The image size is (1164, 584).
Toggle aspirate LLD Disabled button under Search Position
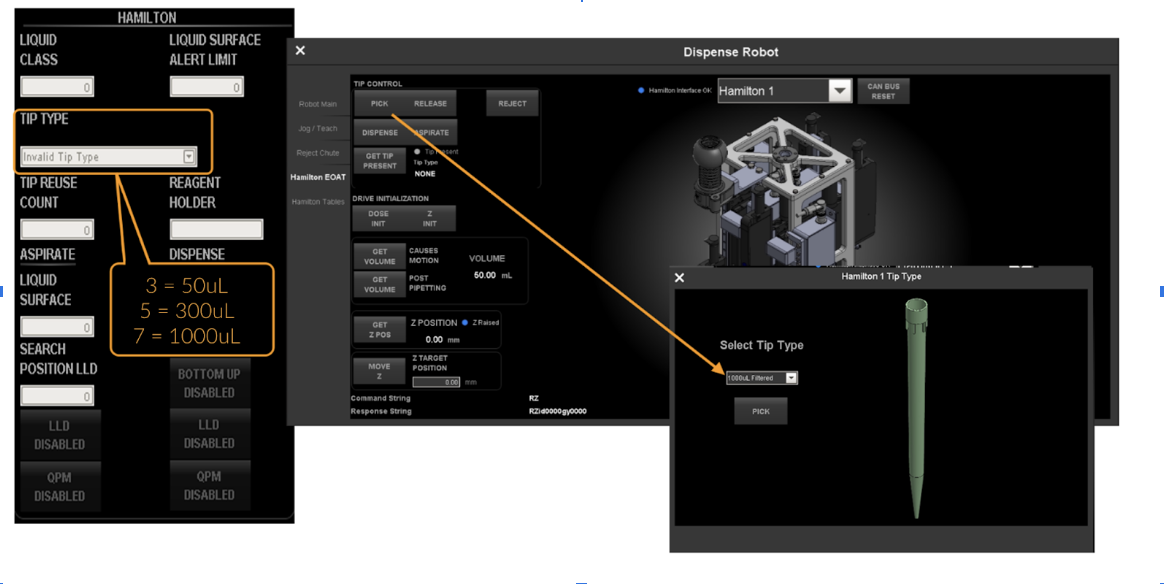[x=59, y=435]
